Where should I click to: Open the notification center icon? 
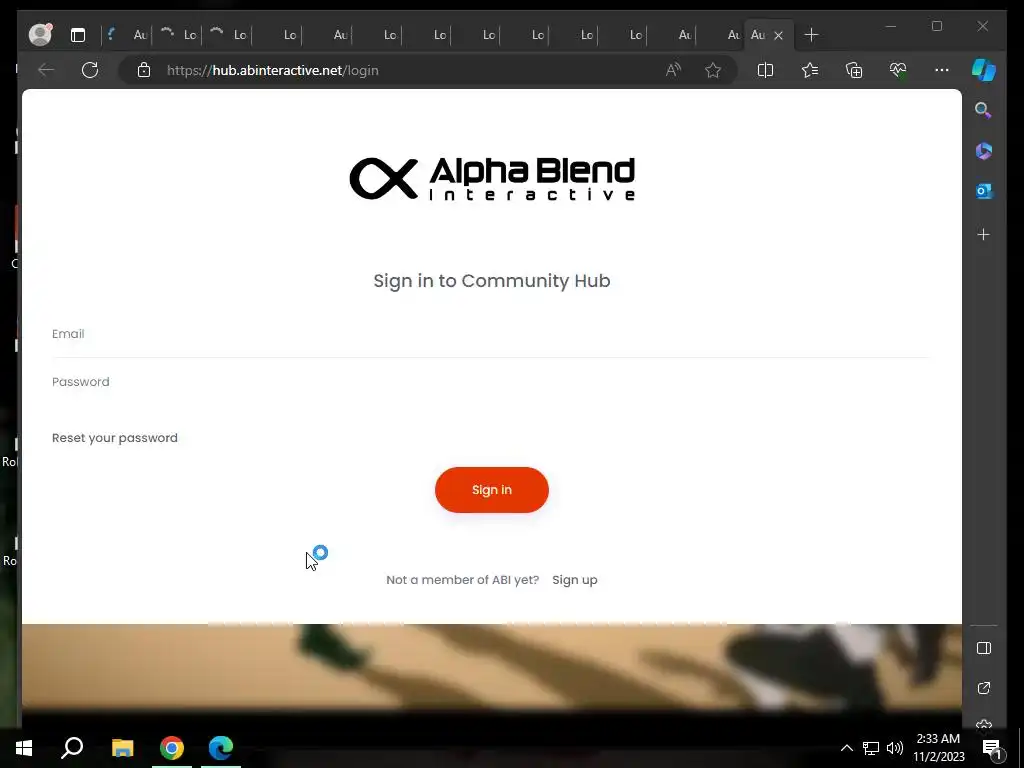click(x=992, y=749)
